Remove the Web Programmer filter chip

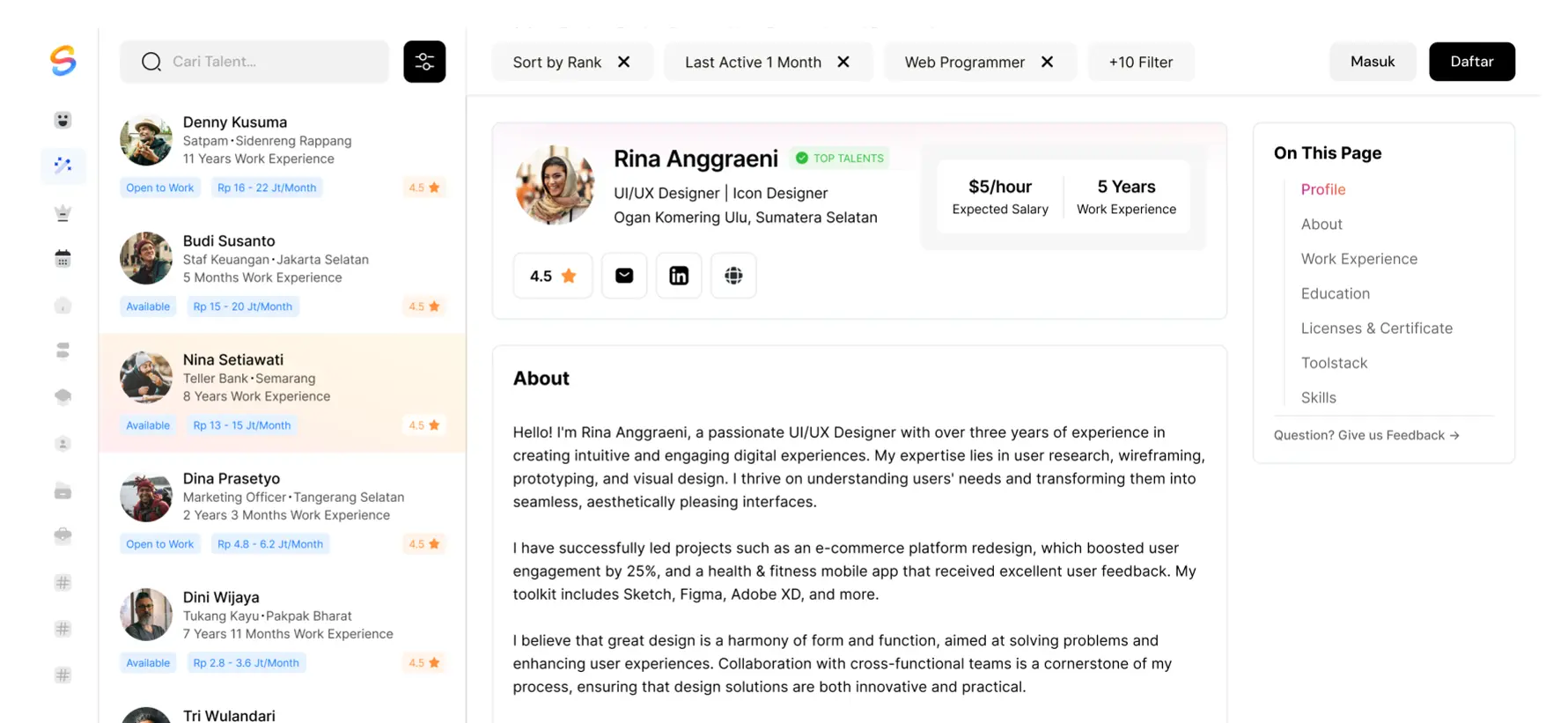tap(1048, 62)
